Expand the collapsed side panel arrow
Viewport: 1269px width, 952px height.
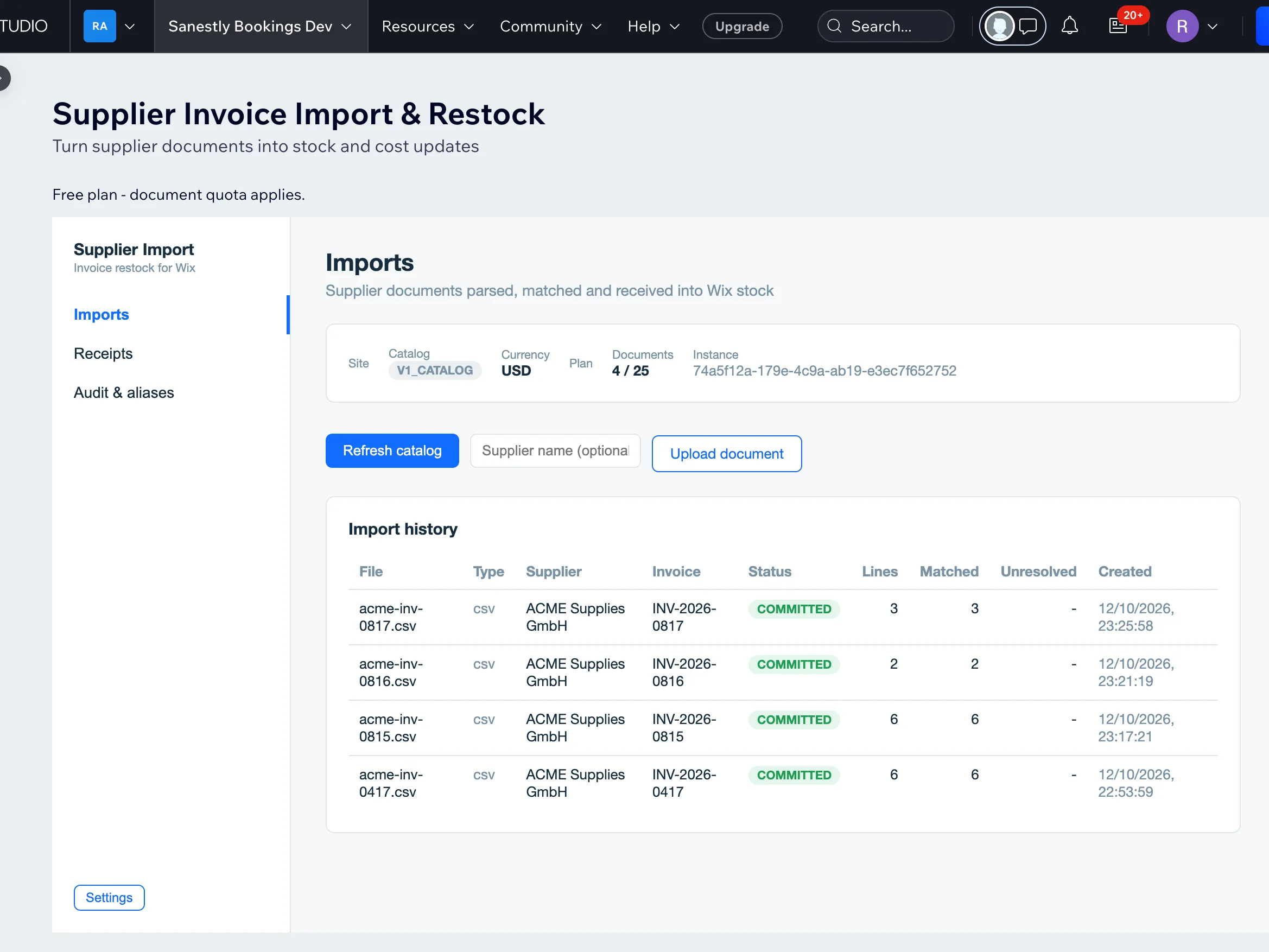(3, 78)
